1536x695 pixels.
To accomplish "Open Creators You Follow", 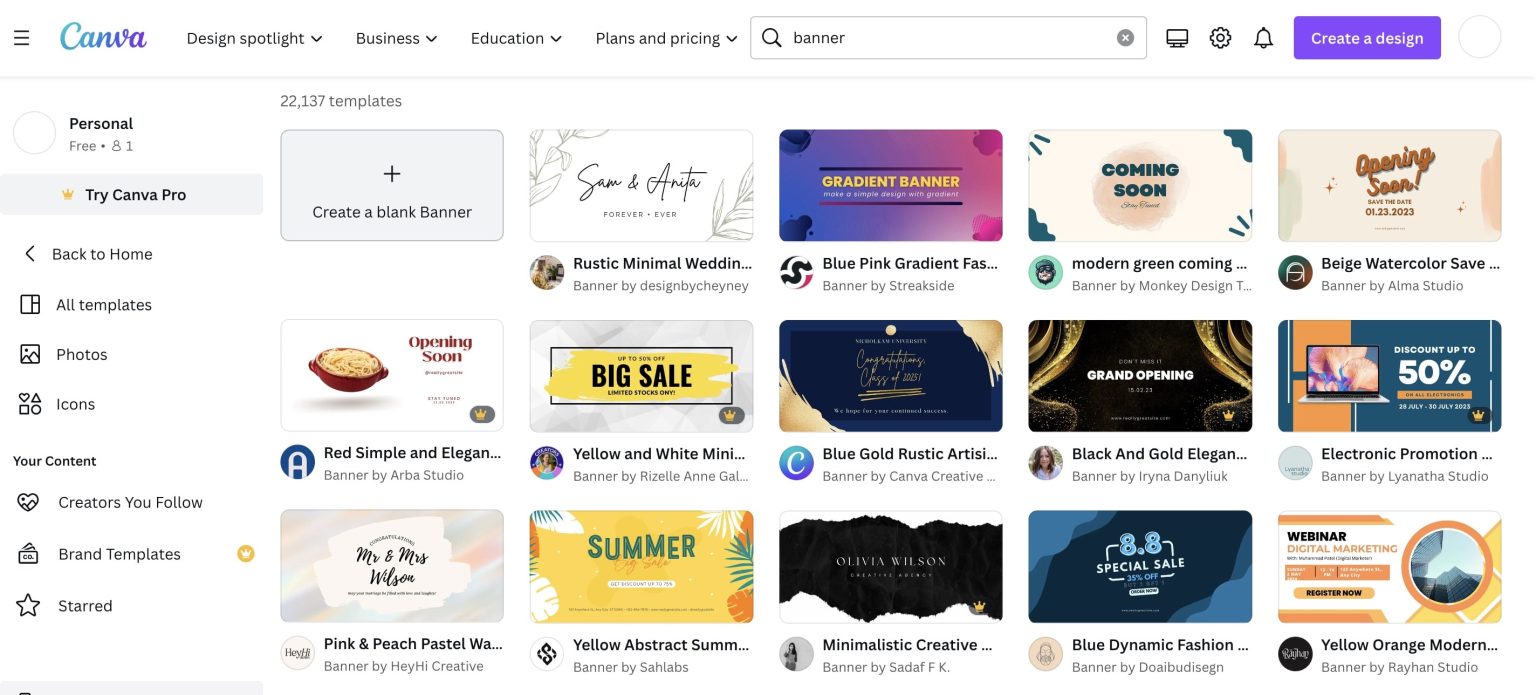I will (x=130, y=502).
